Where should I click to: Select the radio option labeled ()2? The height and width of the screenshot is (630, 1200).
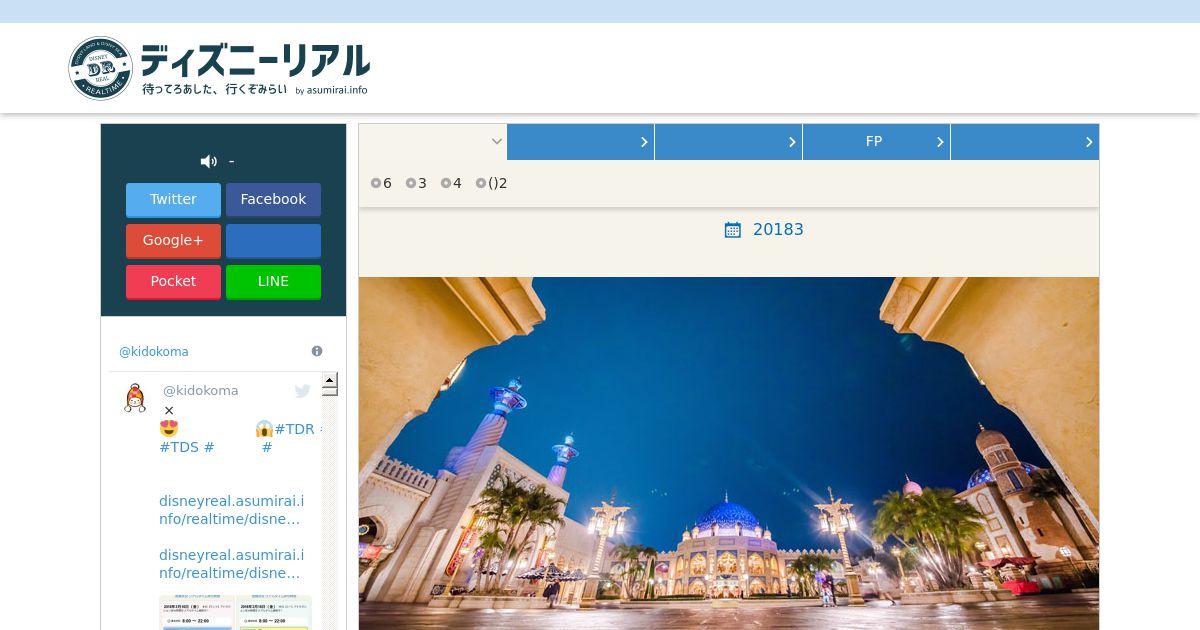(481, 183)
